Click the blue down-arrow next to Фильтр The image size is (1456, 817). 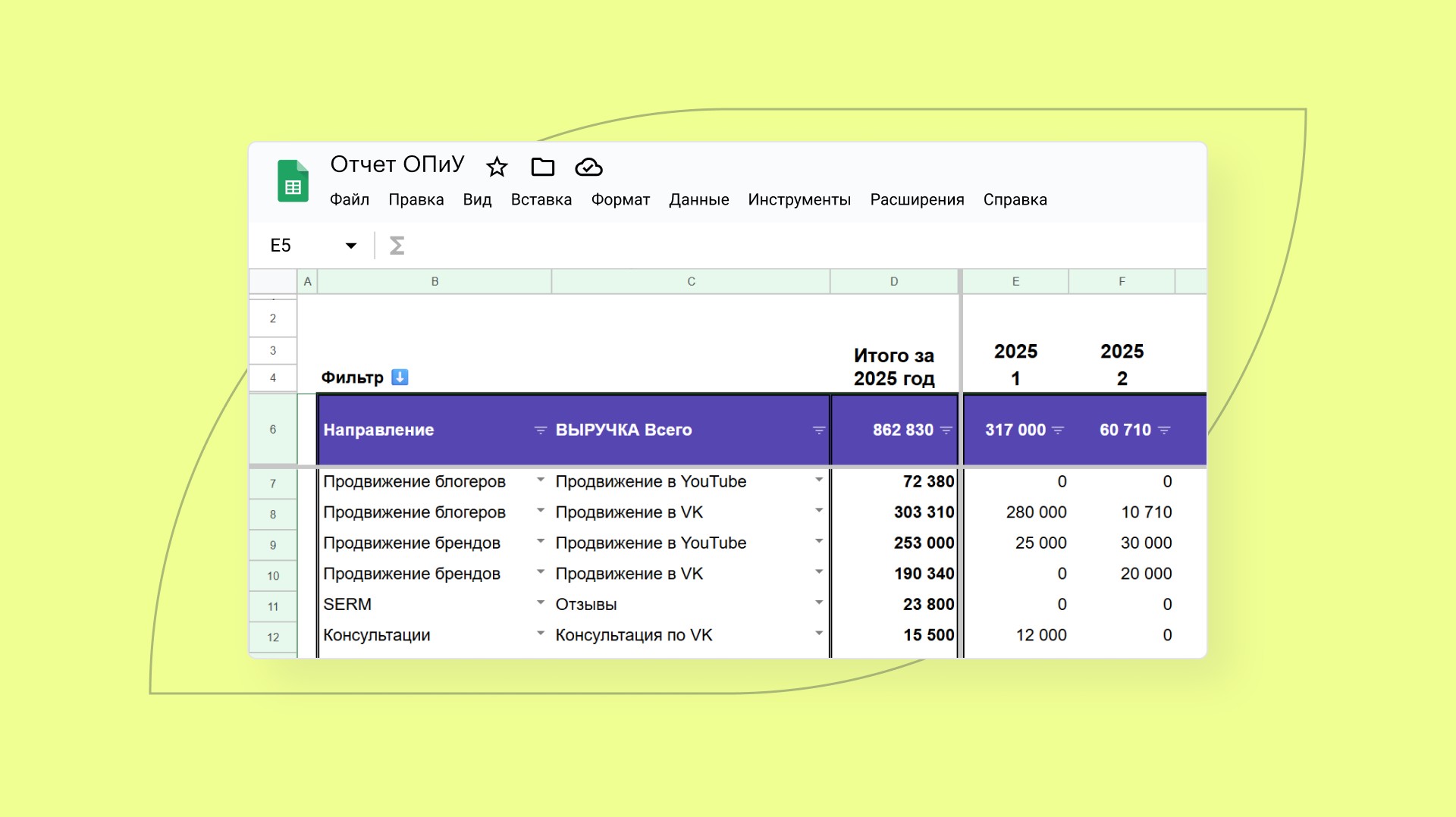(400, 377)
